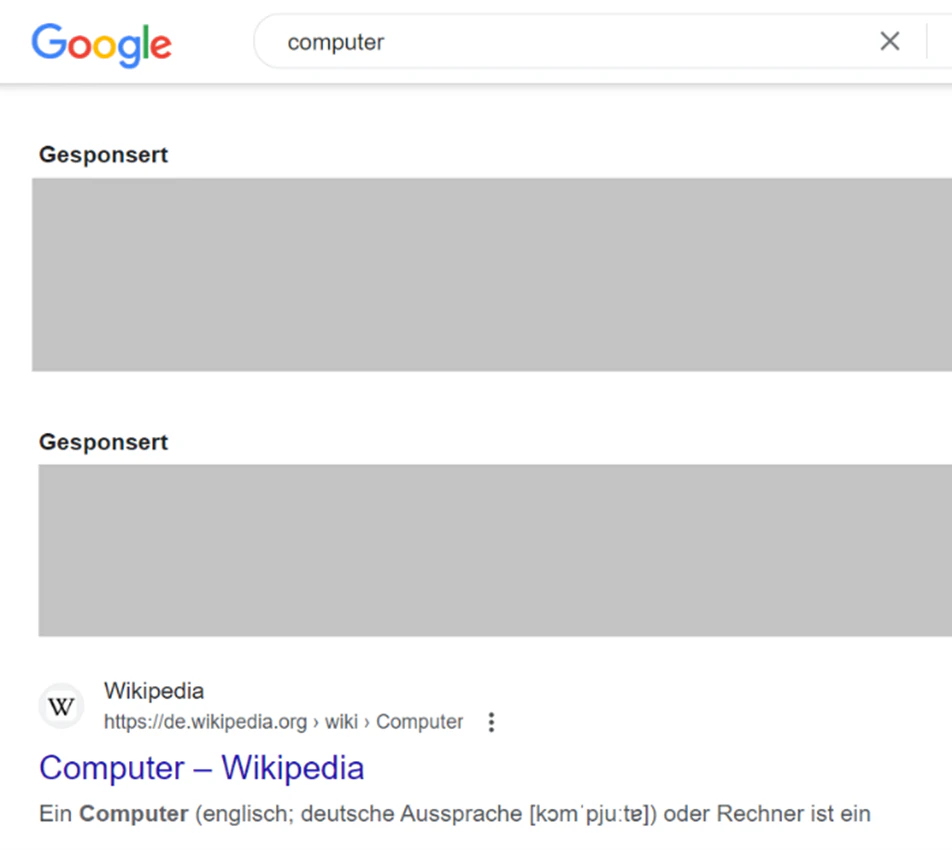Open the "Computer – Wikipedia" result title
952x850 pixels.
coord(202,767)
